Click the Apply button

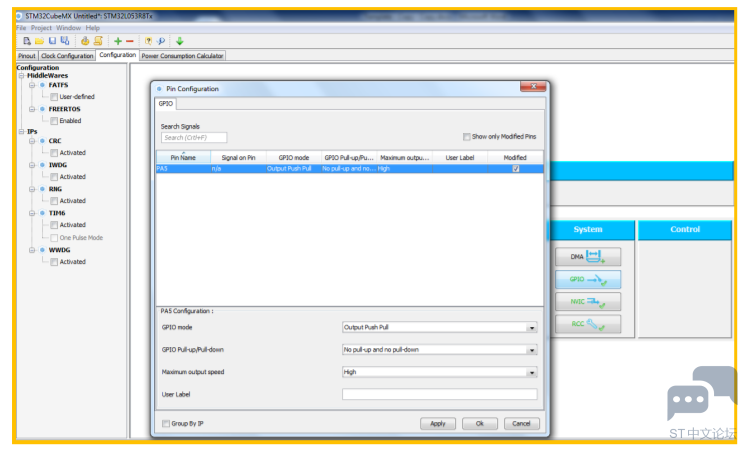coord(438,424)
